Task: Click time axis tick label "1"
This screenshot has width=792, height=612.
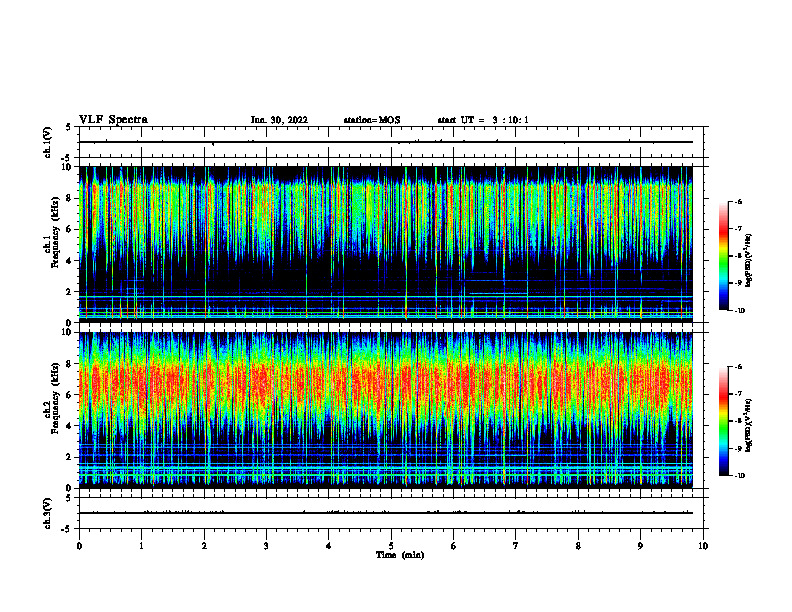Action: (141, 546)
